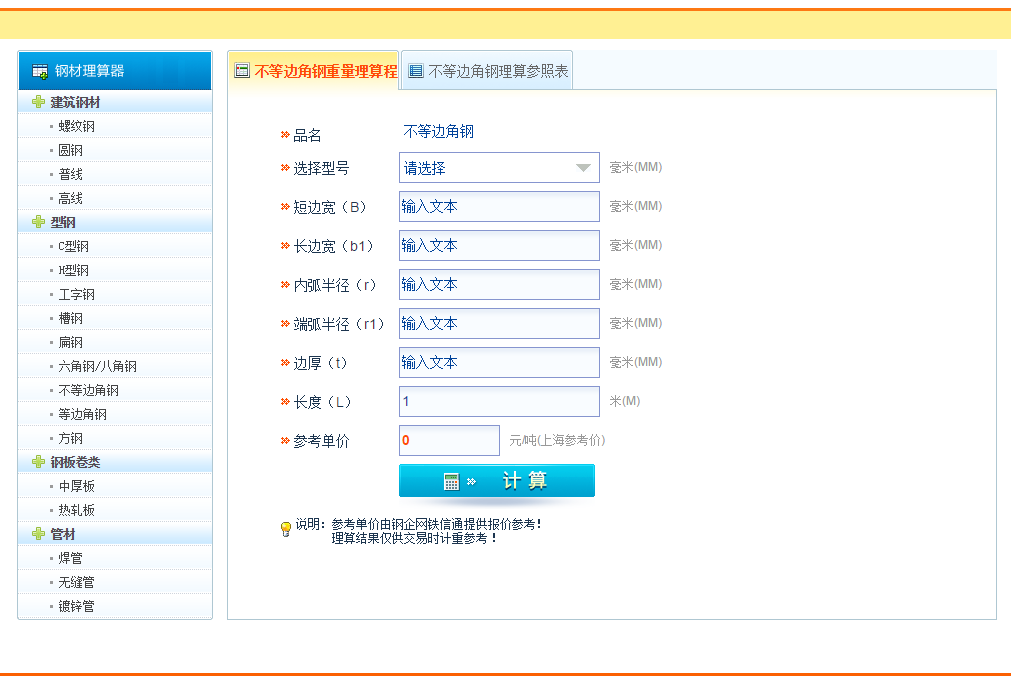Open the 选择型号 dropdown list
Screen dimensions: 1011x683
(498, 168)
